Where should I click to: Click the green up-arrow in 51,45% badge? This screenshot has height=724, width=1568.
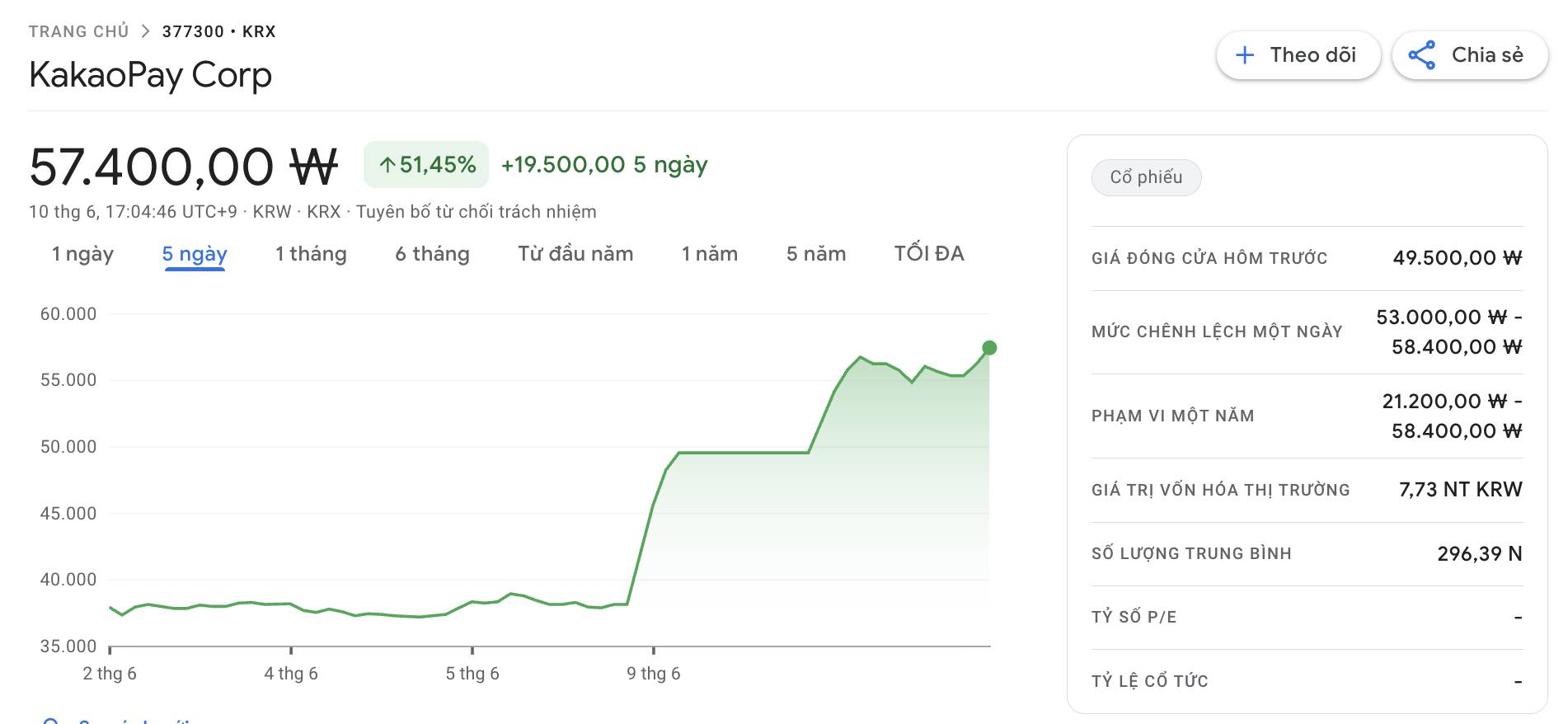coord(387,165)
